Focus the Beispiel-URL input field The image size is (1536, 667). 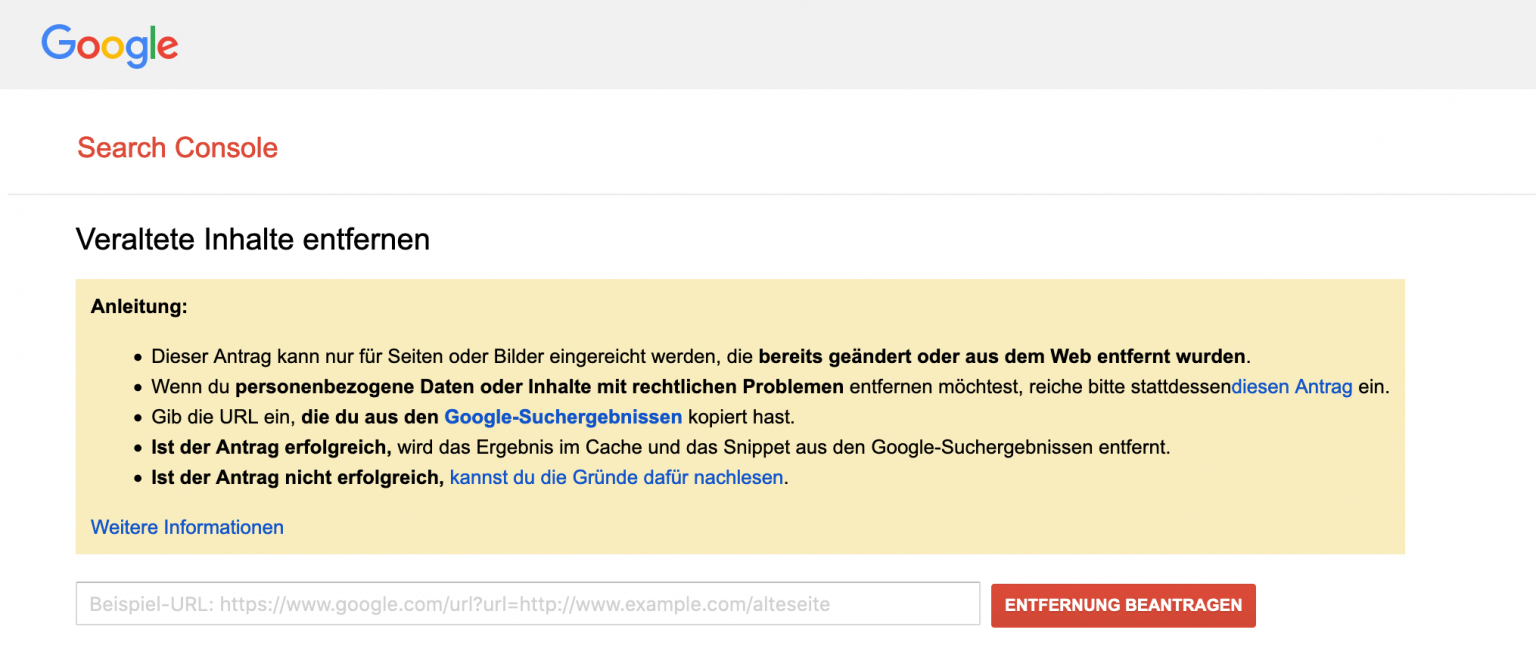[x=528, y=604]
